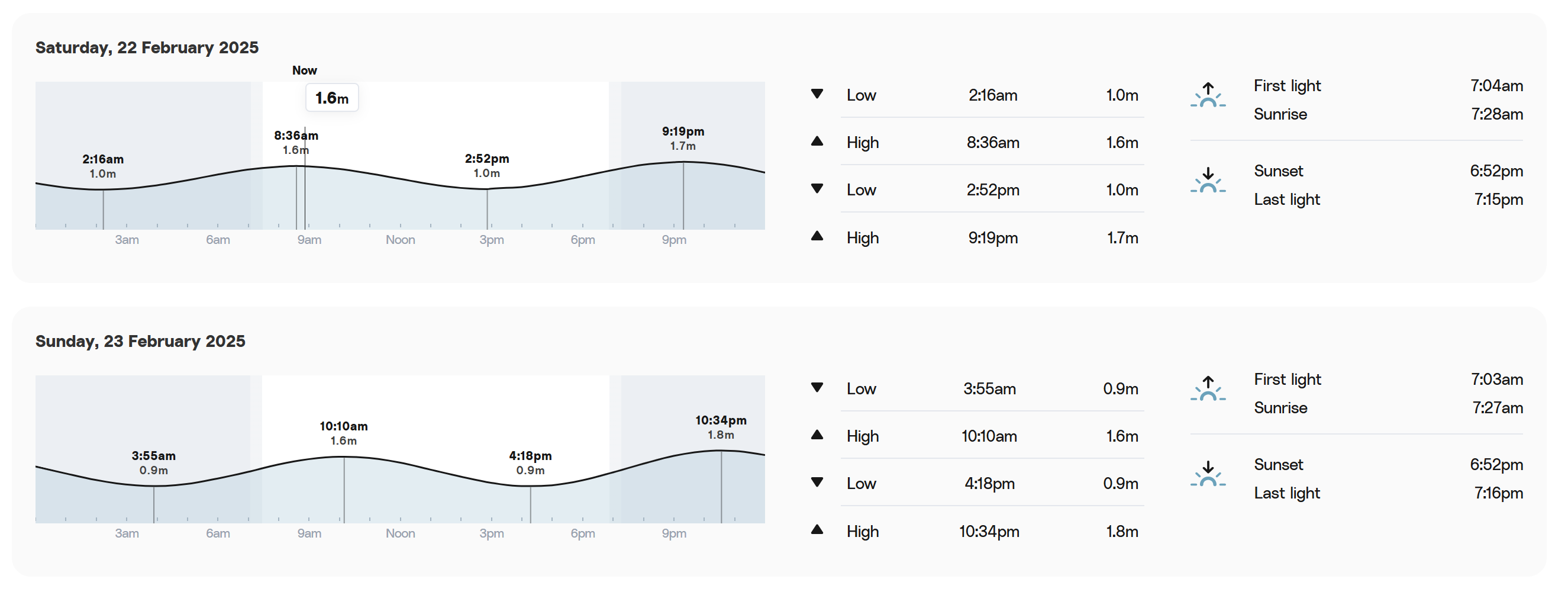Image resolution: width=1568 pixels, height=595 pixels.
Task: Click the 2:52pm 1.0m marker on Saturday chart
Action: coord(487,166)
